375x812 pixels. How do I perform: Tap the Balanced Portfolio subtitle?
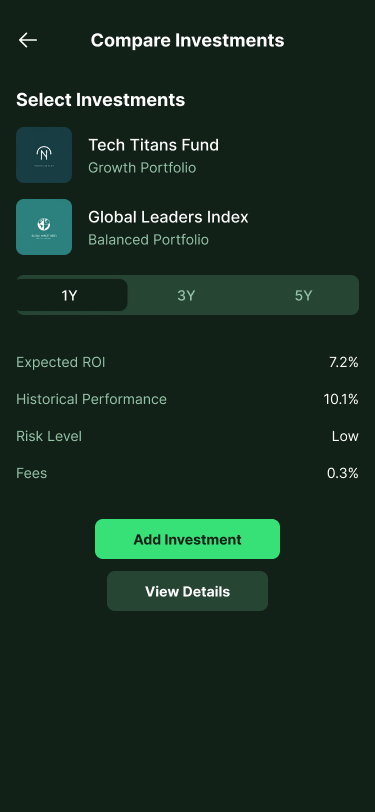click(148, 240)
